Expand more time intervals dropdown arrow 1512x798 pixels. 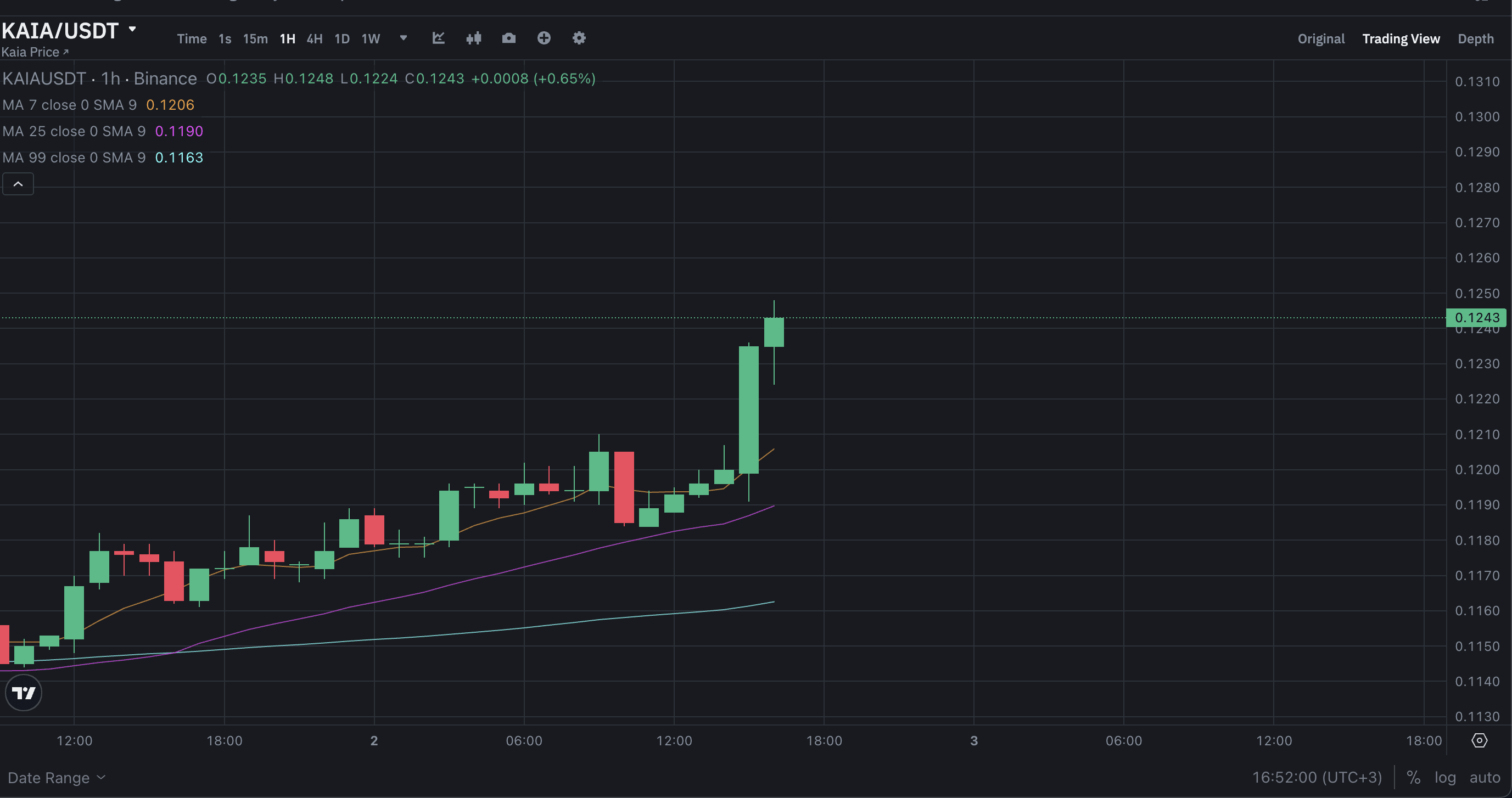point(403,38)
